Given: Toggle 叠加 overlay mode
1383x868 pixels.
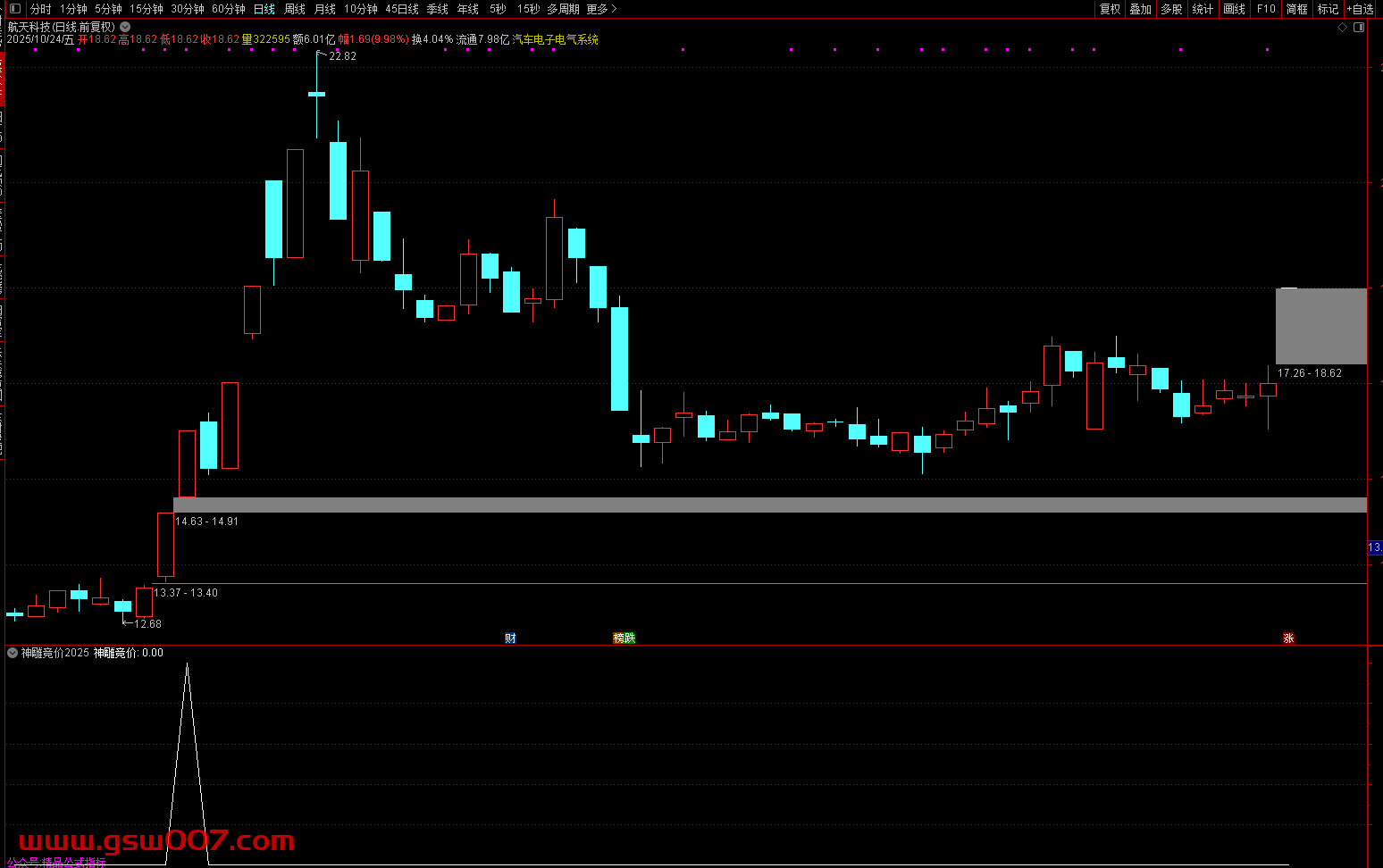Looking at the screenshot, I should click(x=1140, y=9).
